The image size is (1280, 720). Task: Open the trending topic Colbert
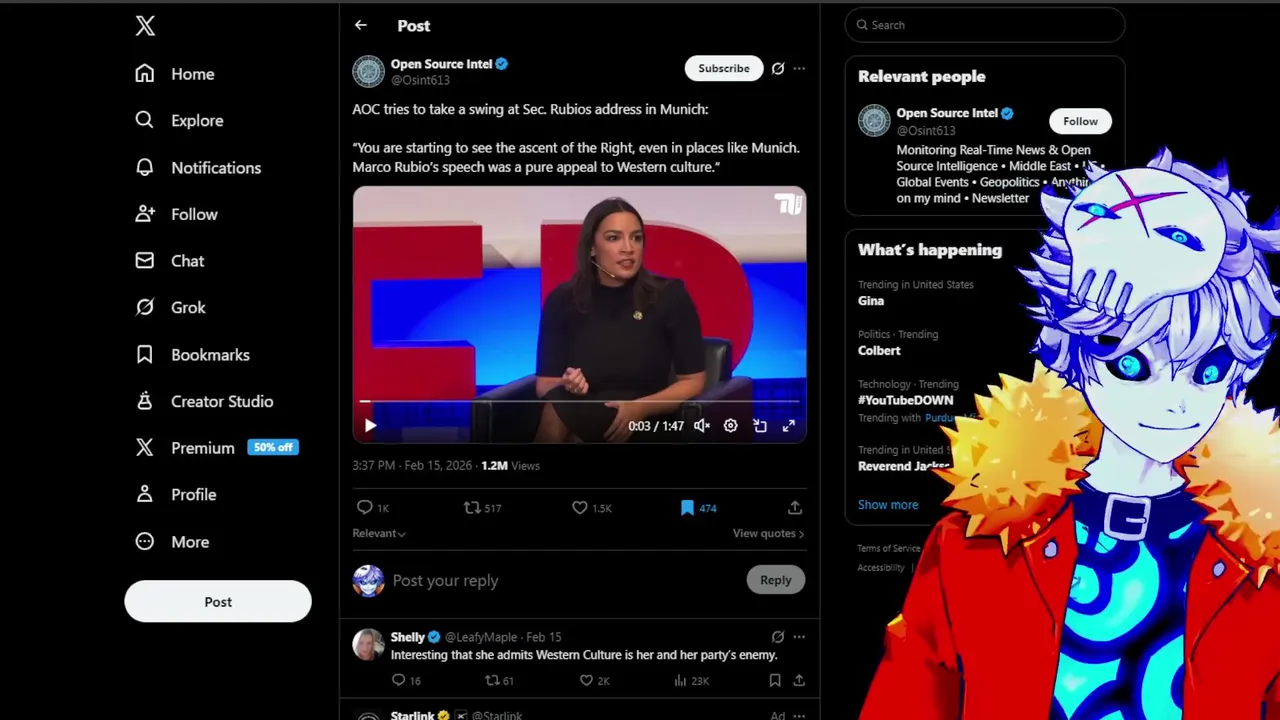pos(879,350)
